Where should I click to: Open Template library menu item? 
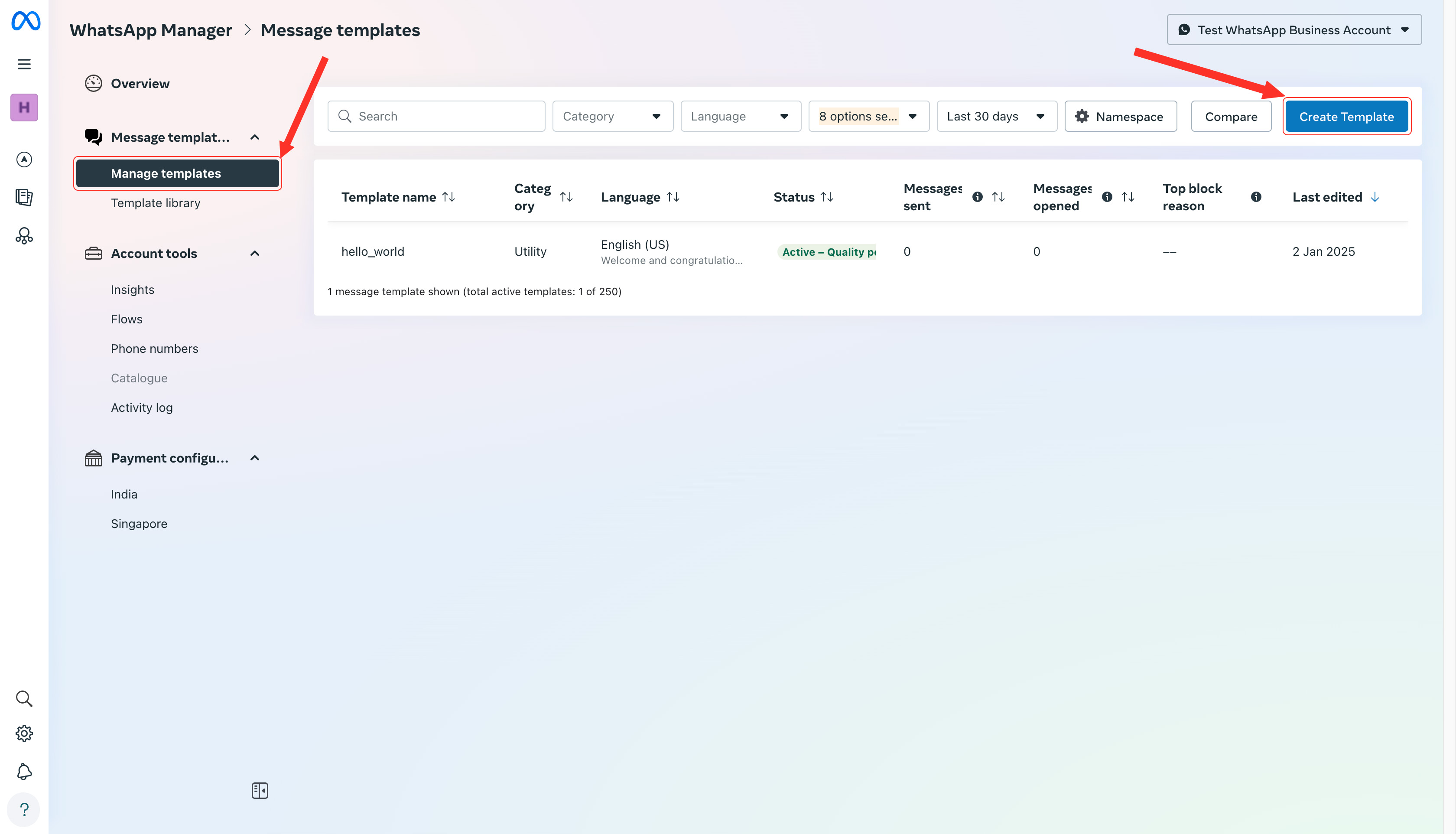coord(156,203)
